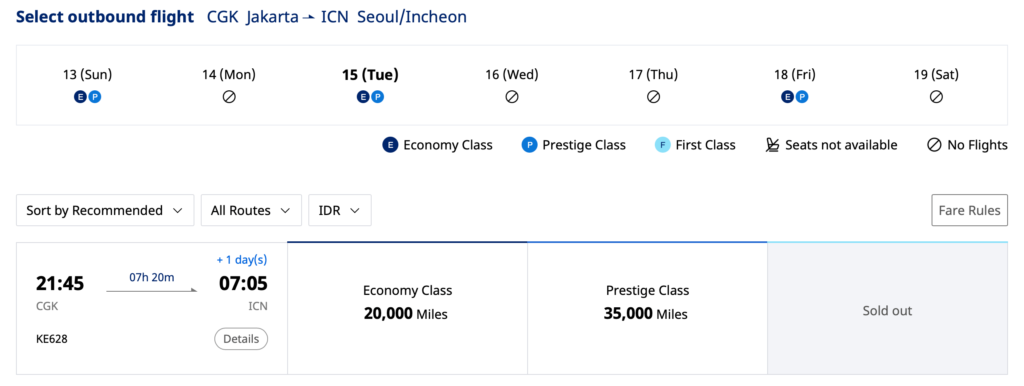1024x386 pixels.
Task: Click the Sold out fare cell
Action: (888, 308)
